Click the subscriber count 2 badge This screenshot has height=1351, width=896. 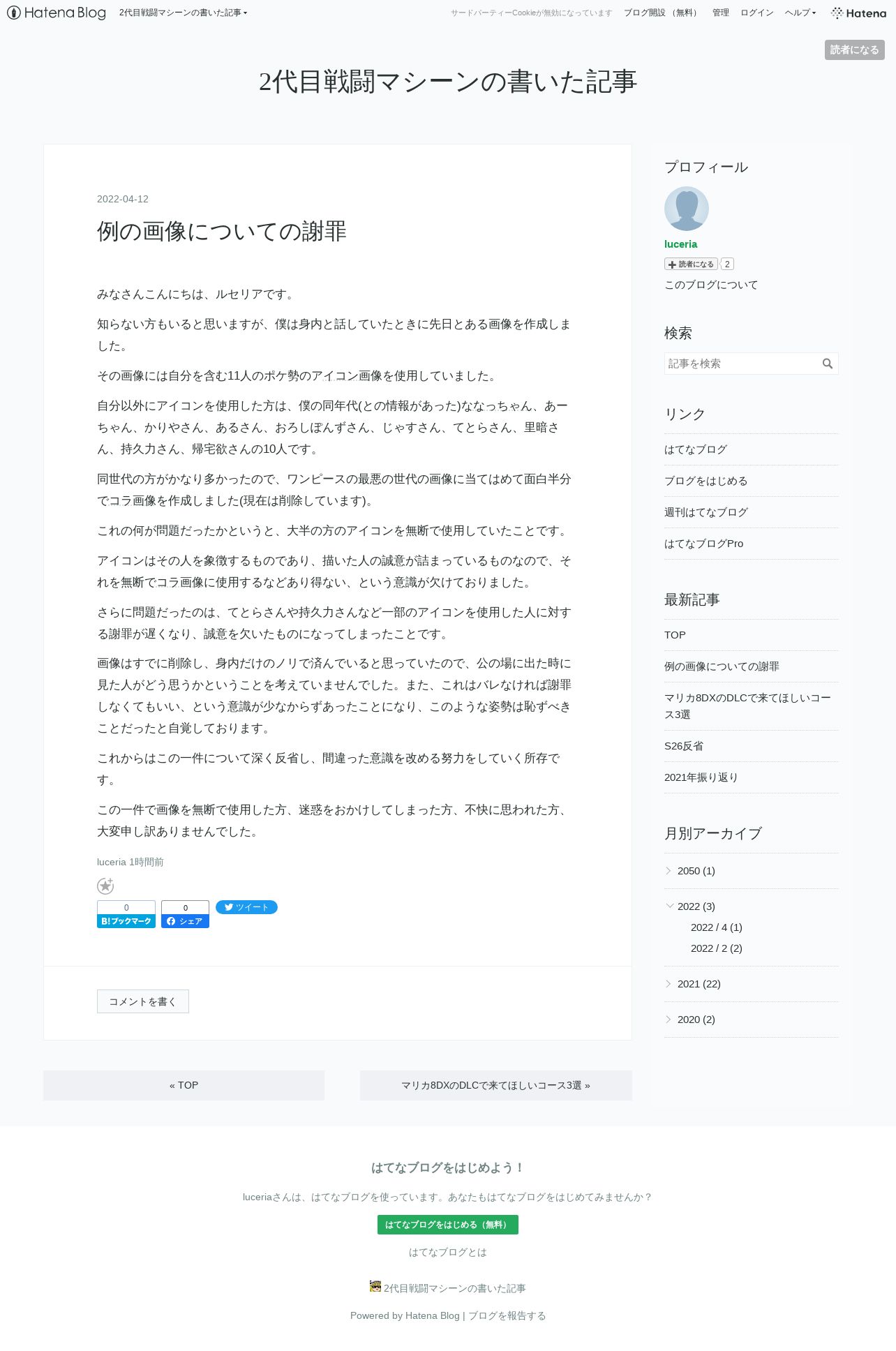point(727,264)
